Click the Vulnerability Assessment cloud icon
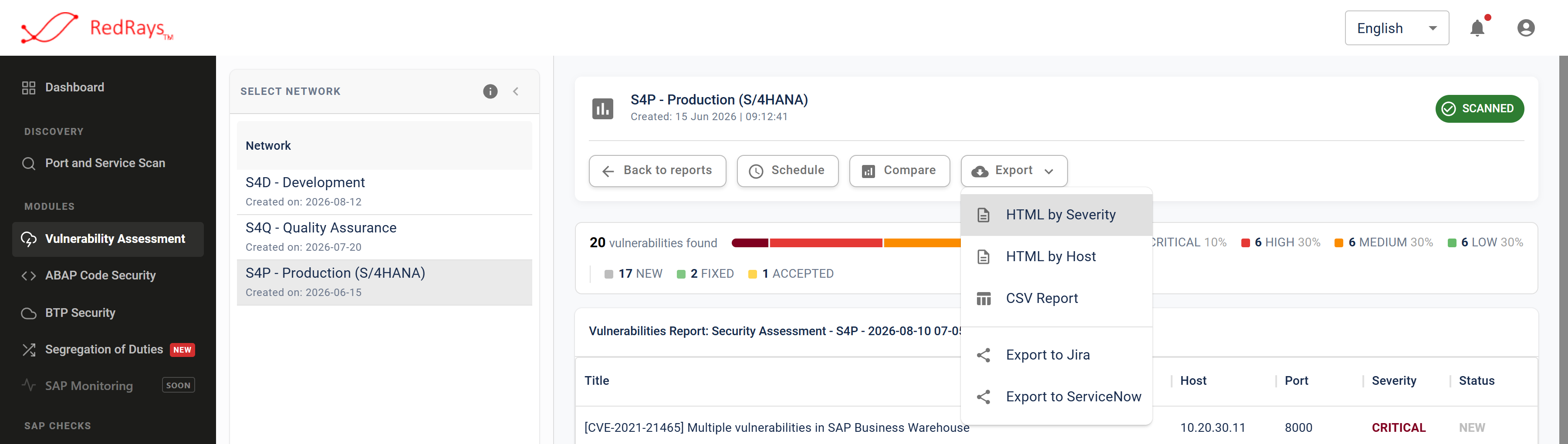Image resolution: width=1568 pixels, height=444 pixels. pyautogui.click(x=29, y=239)
